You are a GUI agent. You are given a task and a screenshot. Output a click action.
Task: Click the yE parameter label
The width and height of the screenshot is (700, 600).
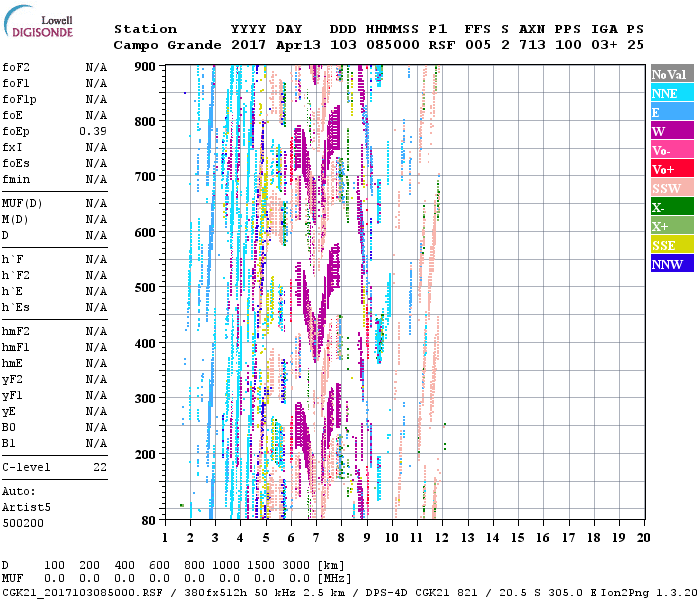click(8, 412)
